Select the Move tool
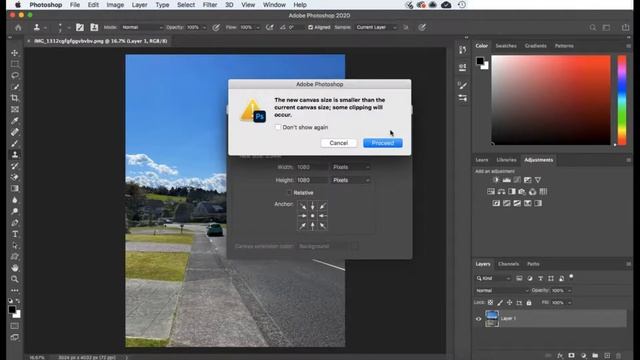The width and height of the screenshot is (640, 360). point(15,53)
